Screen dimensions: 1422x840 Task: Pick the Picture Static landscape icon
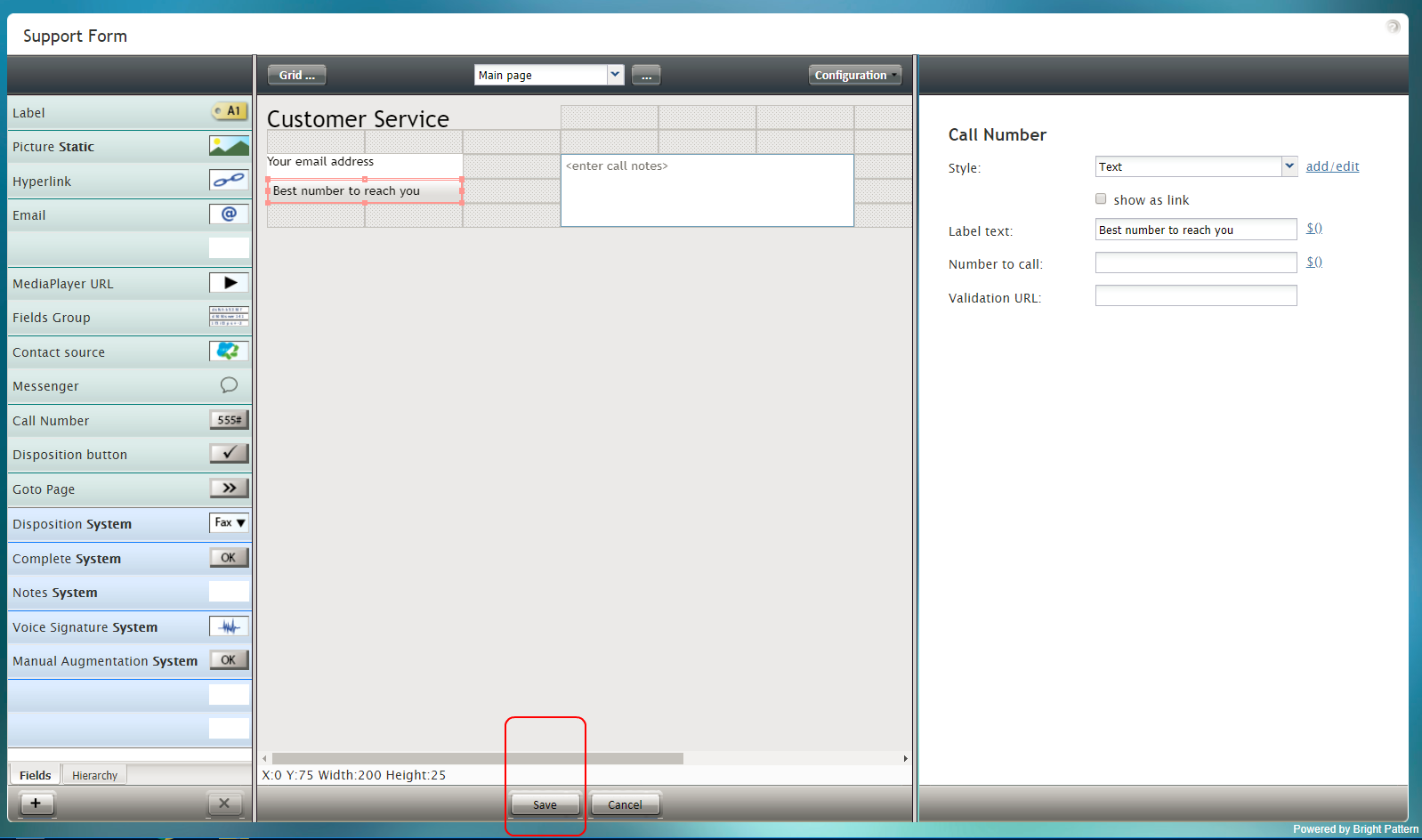tap(229, 146)
